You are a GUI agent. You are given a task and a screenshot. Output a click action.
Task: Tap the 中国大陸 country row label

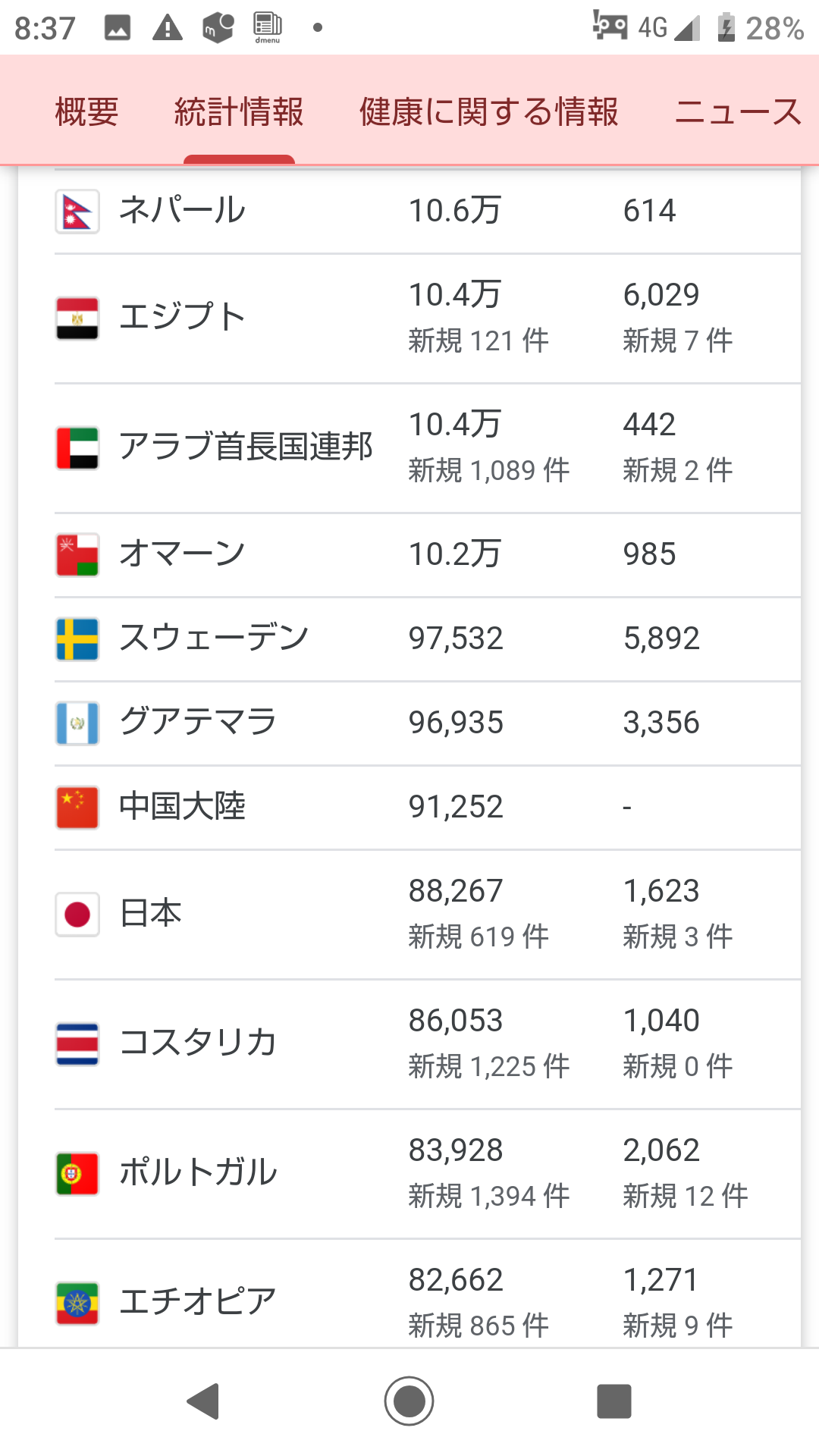point(183,807)
